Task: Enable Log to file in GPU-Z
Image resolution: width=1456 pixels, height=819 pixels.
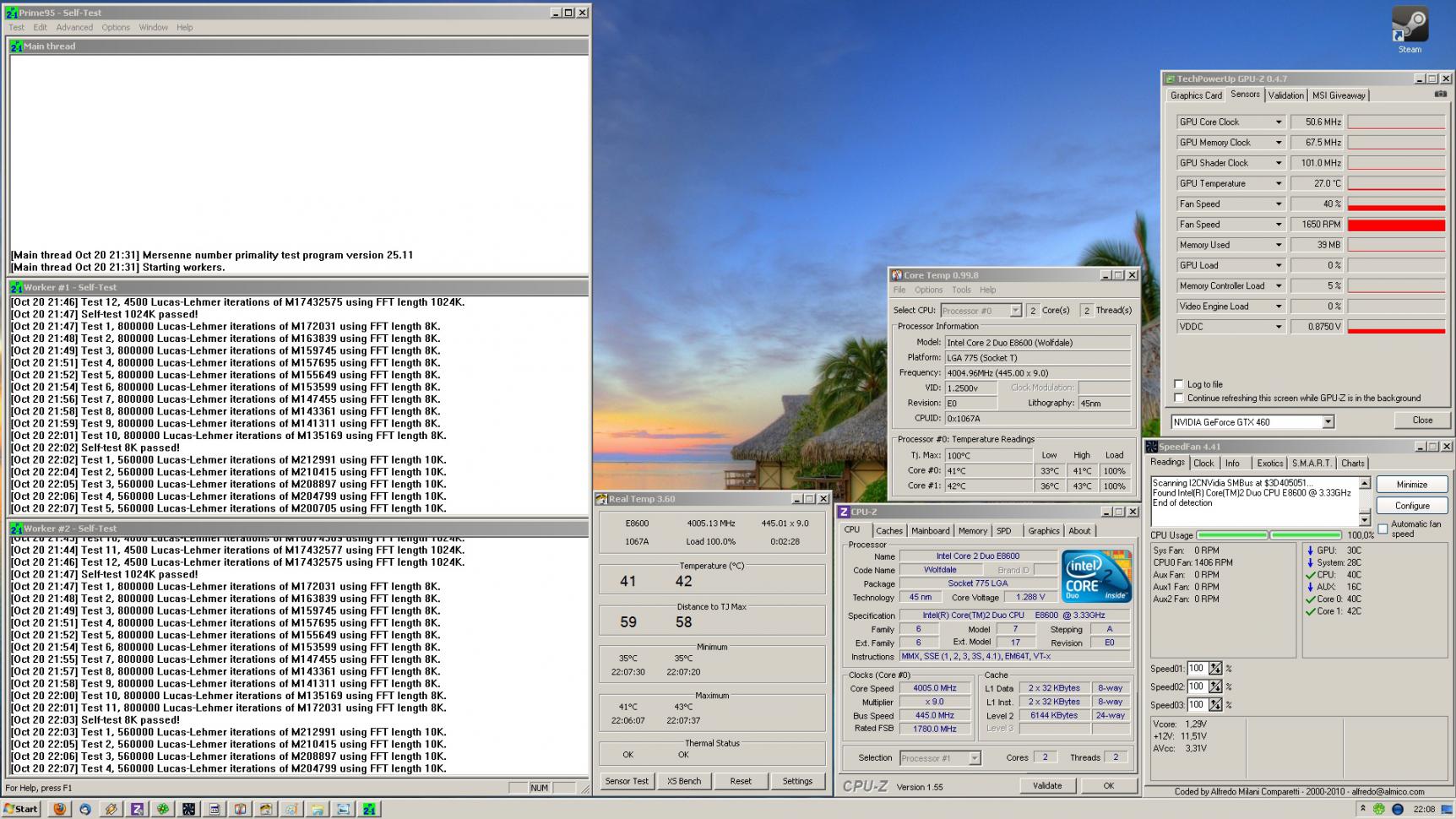Action: click(1179, 384)
